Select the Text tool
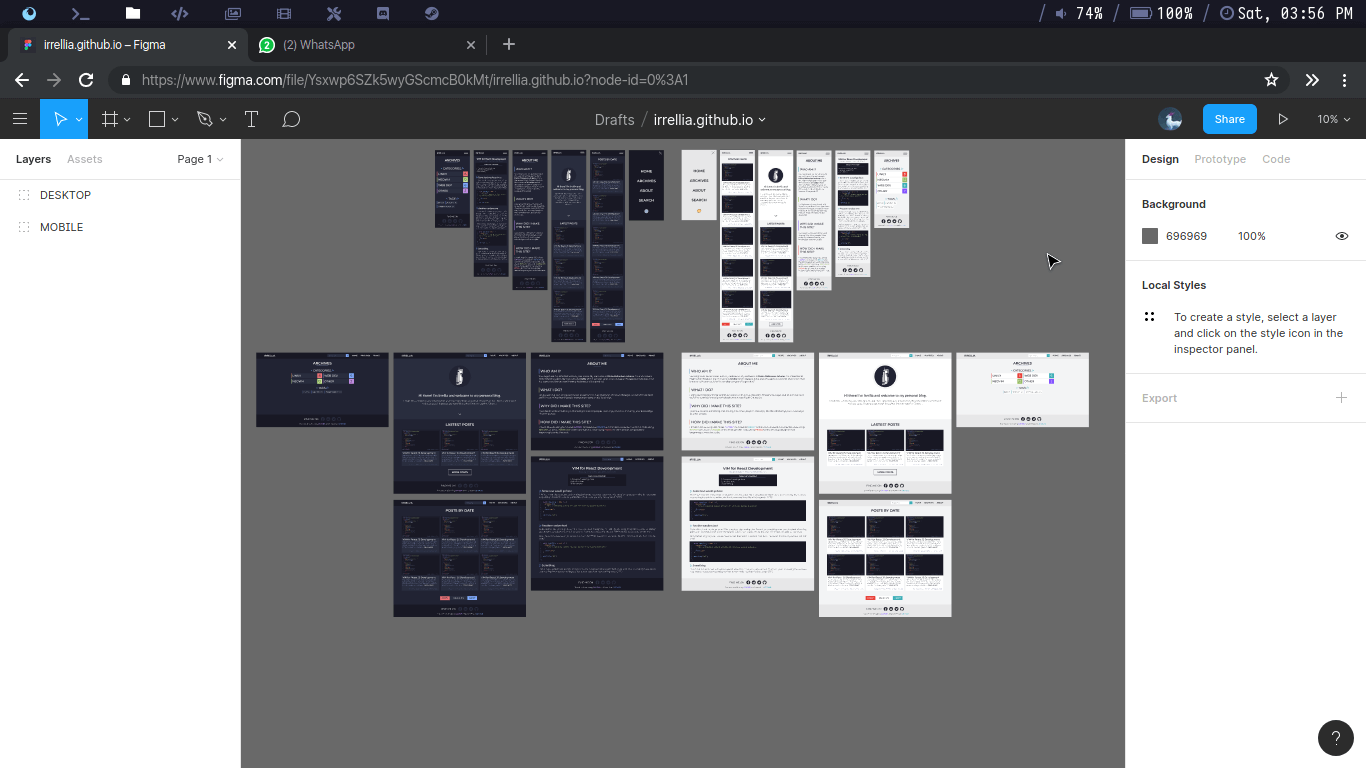This screenshot has height=768, width=1366. (251, 119)
